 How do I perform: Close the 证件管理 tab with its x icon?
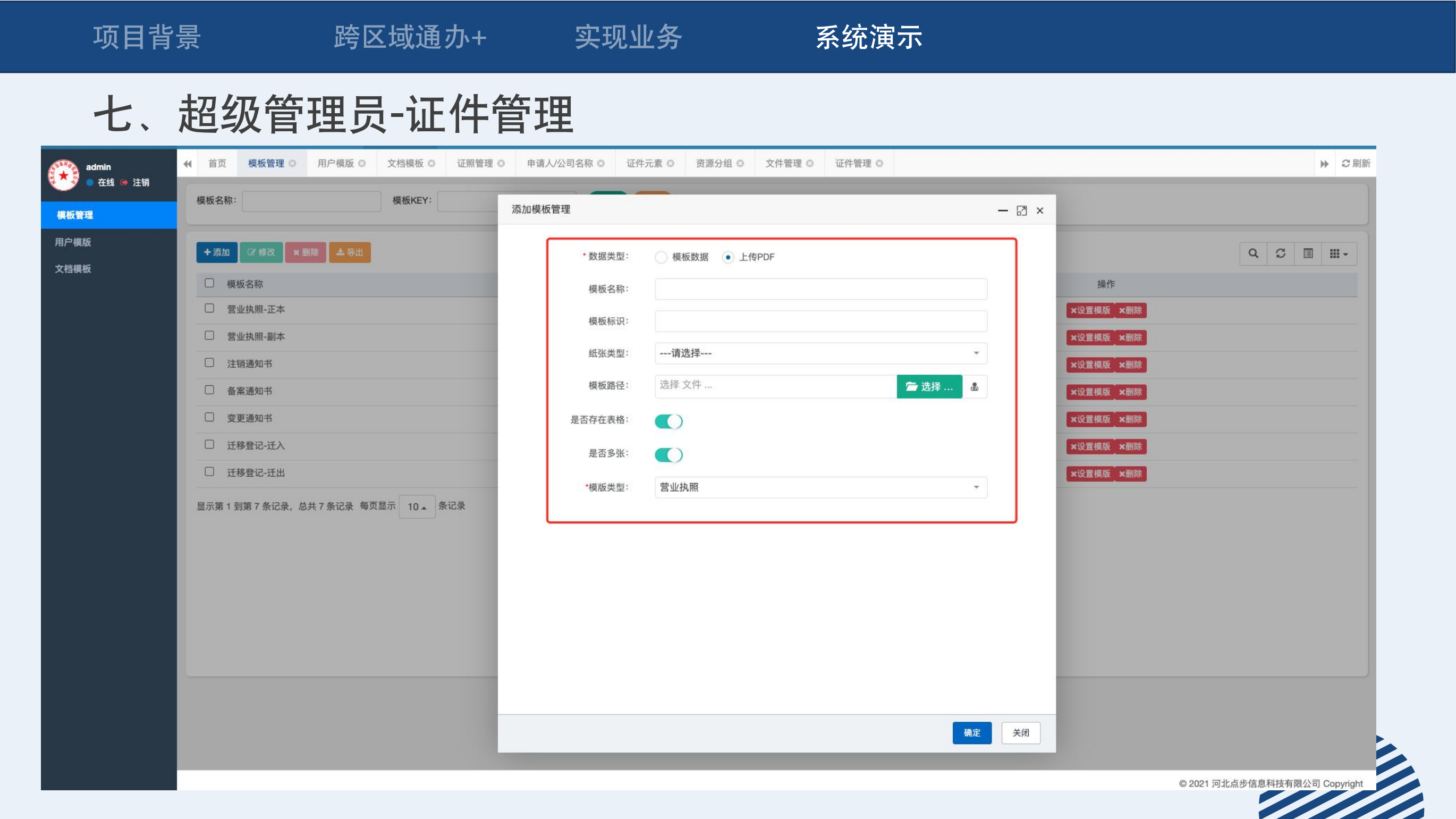[879, 163]
